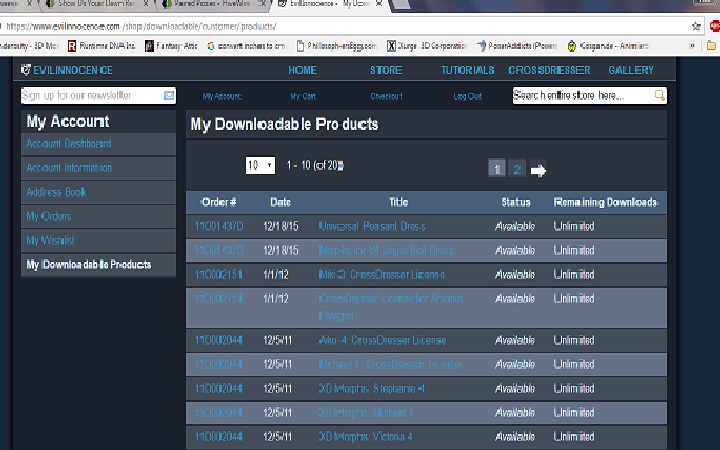Click the EvilInnocence shield logo
This screenshot has height=450, width=720.
coord(27,70)
